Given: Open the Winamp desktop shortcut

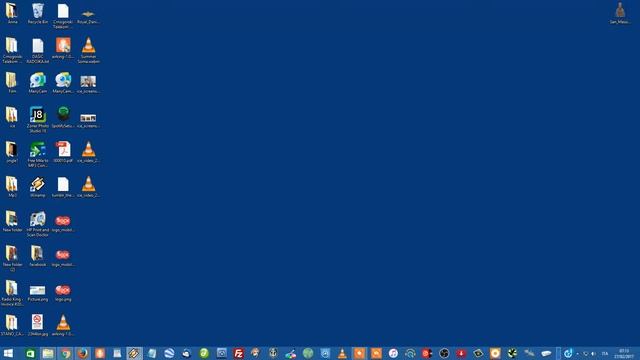Looking at the screenshot, I should [38, 187].
